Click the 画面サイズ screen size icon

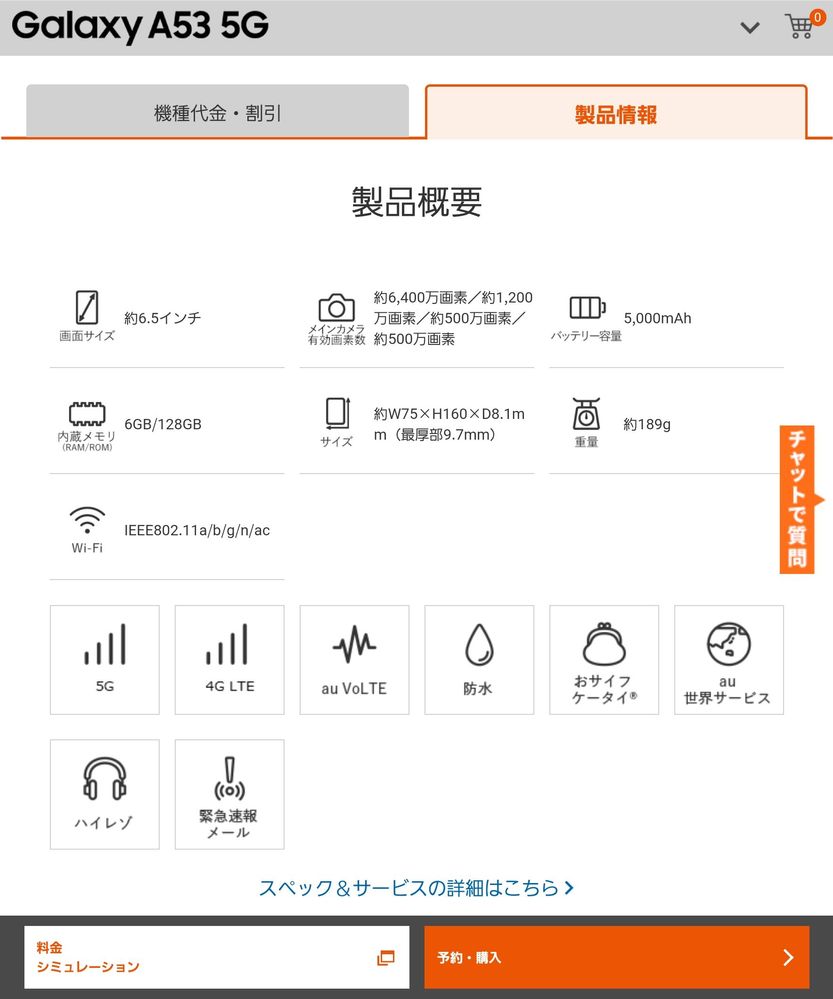(x=87, y=307)
